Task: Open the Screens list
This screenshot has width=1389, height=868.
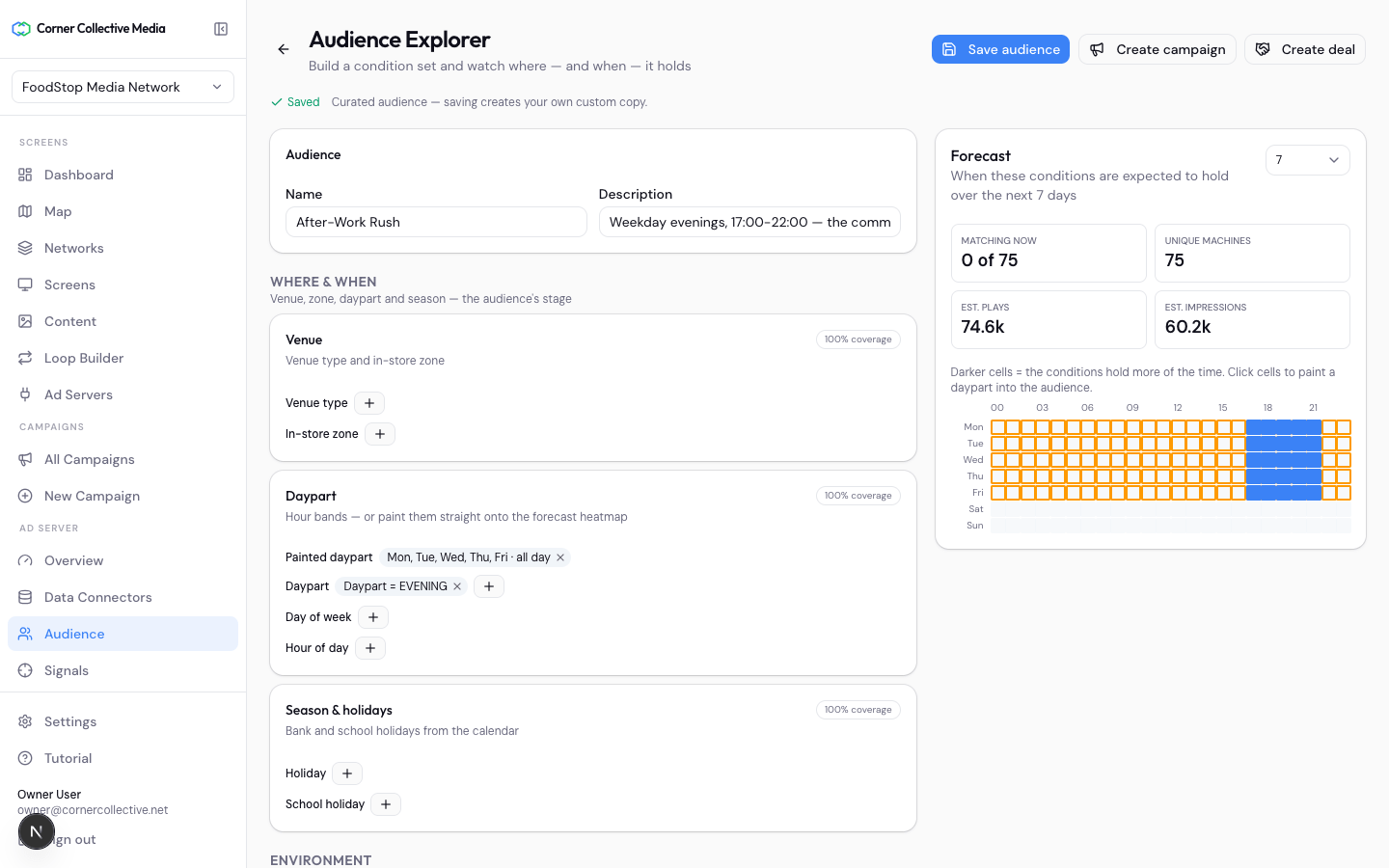Action: (x=123, y=285)
